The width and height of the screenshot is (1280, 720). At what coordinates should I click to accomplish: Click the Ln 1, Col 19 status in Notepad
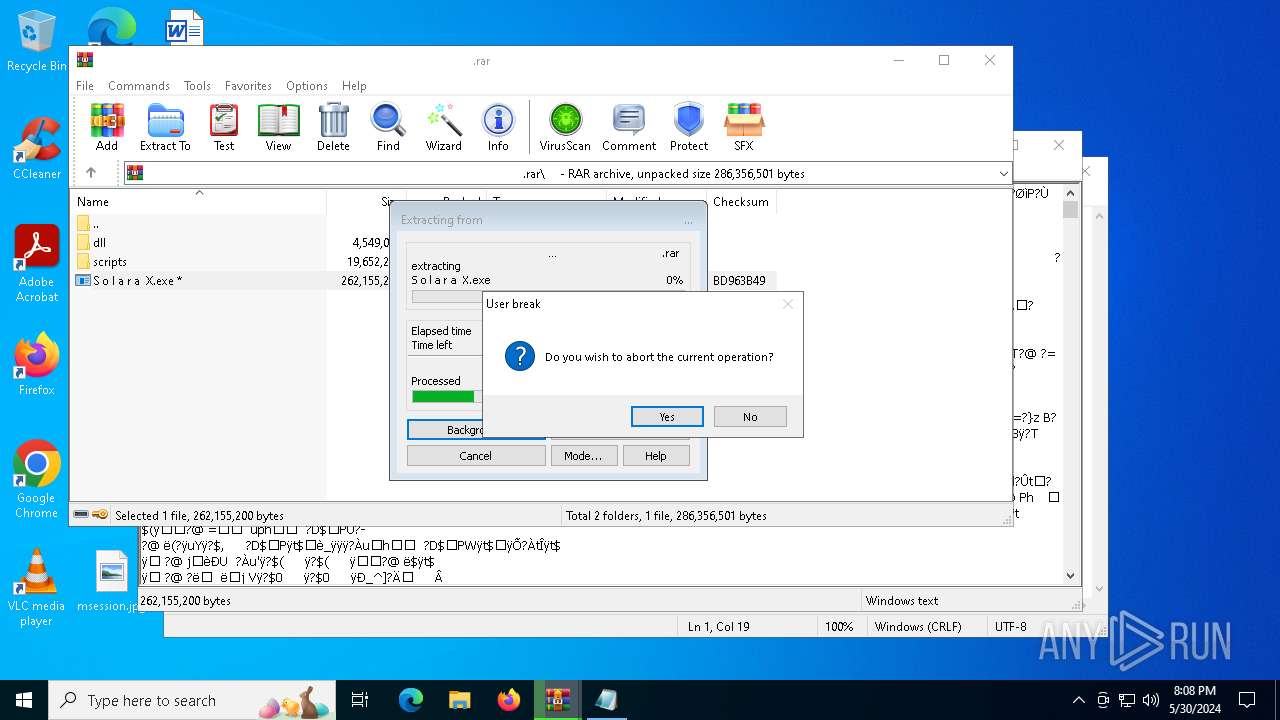(x=718, y=627)
